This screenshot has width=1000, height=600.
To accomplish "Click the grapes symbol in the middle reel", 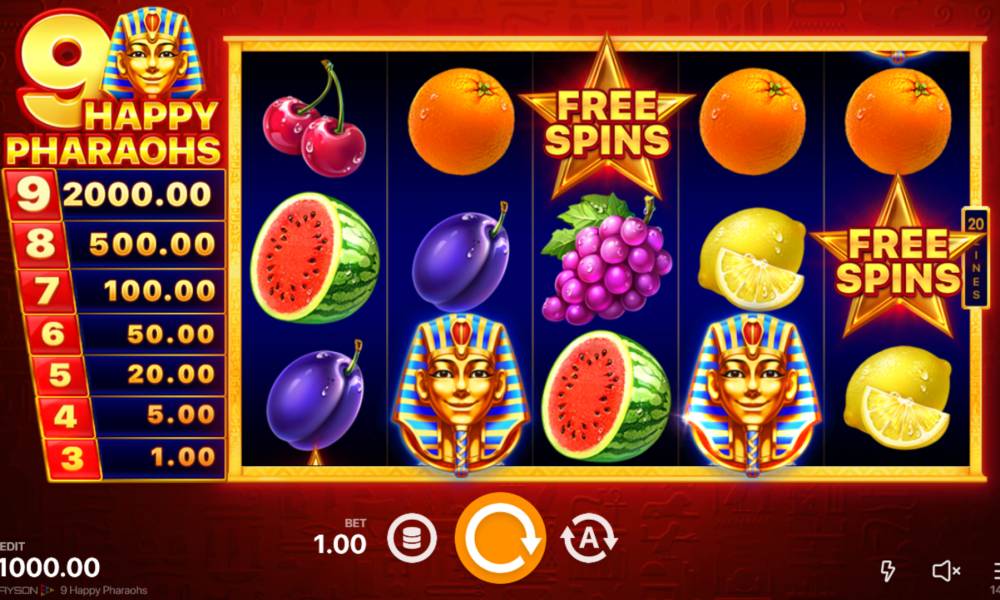I will [x=607, y=260].
